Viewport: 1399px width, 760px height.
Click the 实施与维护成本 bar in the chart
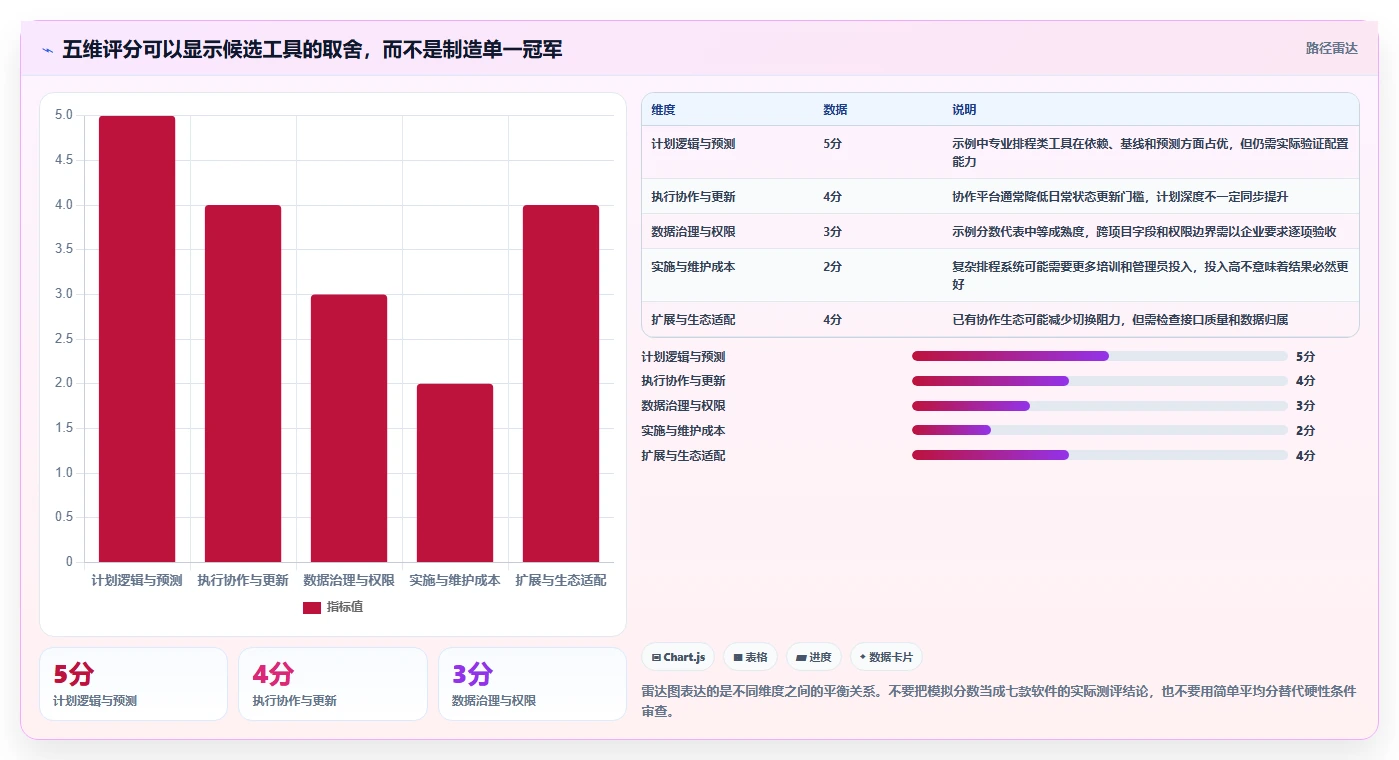pyautogui.click(x=455, y=473)
